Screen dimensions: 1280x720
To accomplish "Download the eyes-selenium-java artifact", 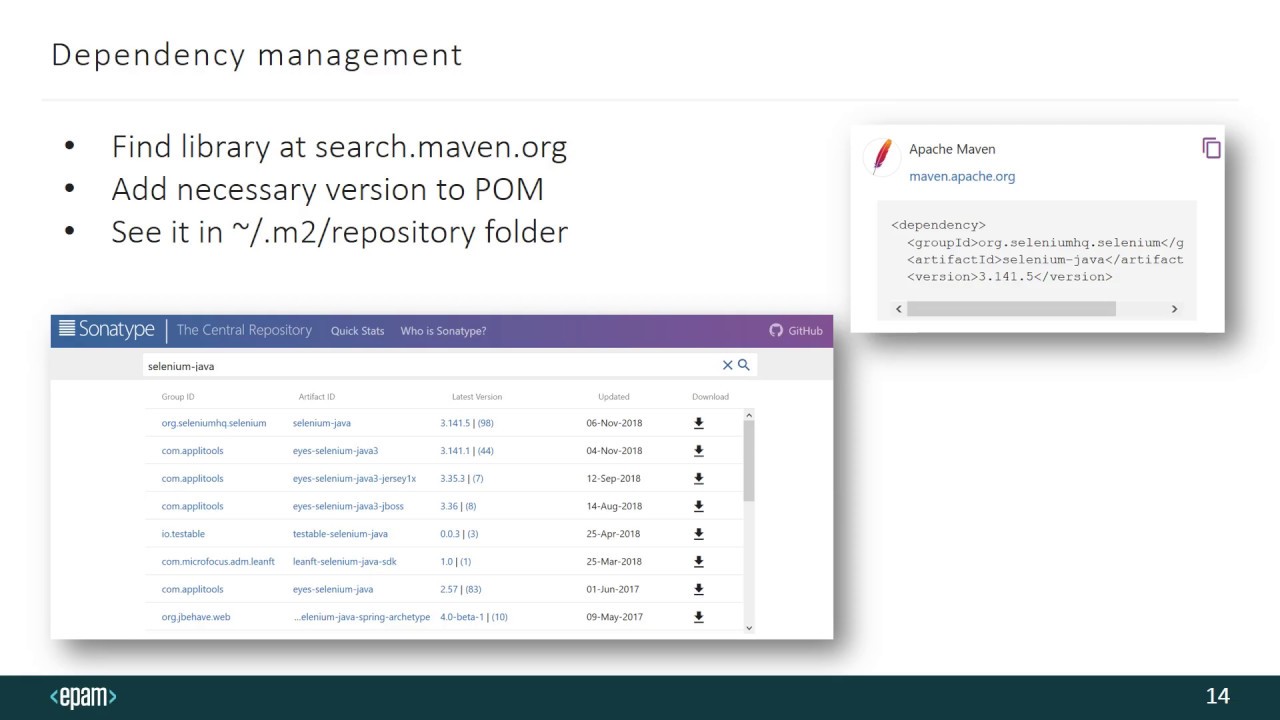I will click(x=698, y=590).
